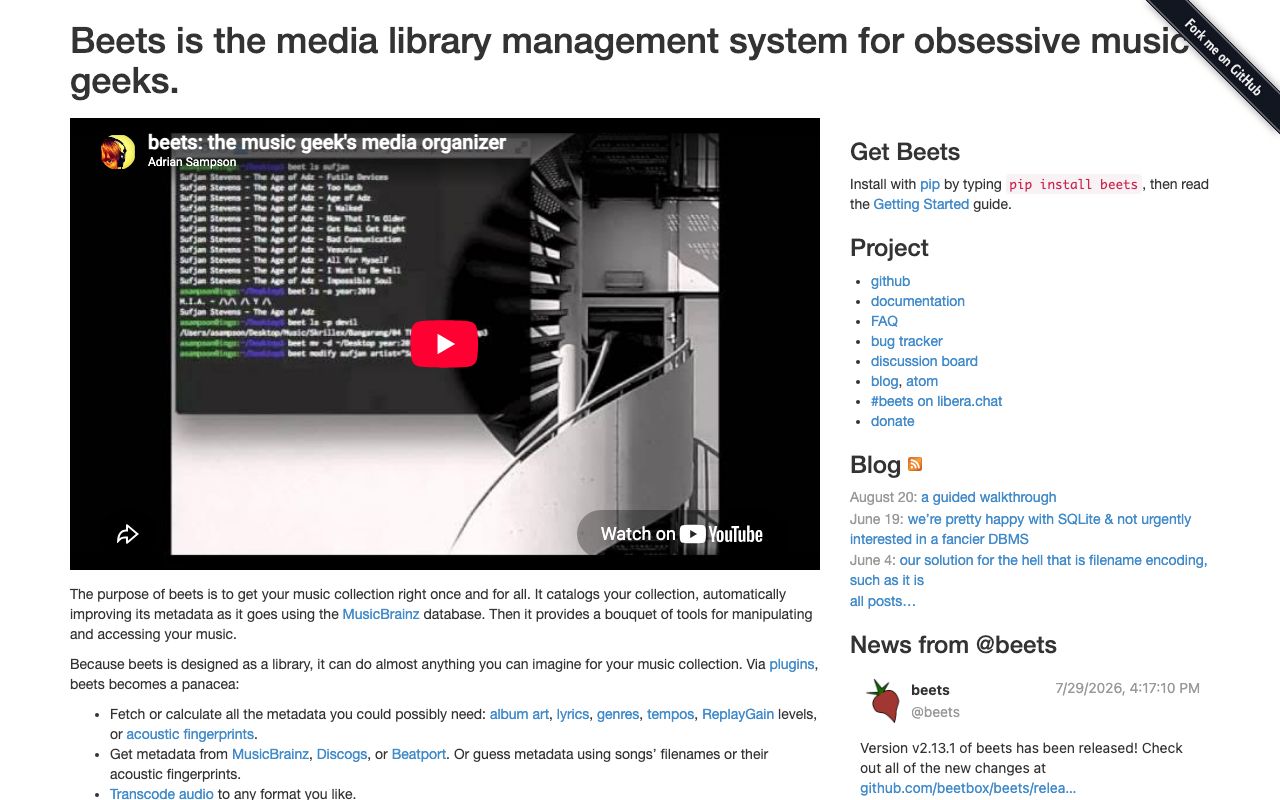1280x800 pixels.
Task: Open the blog link in Project list
Action: click(885, 381)
